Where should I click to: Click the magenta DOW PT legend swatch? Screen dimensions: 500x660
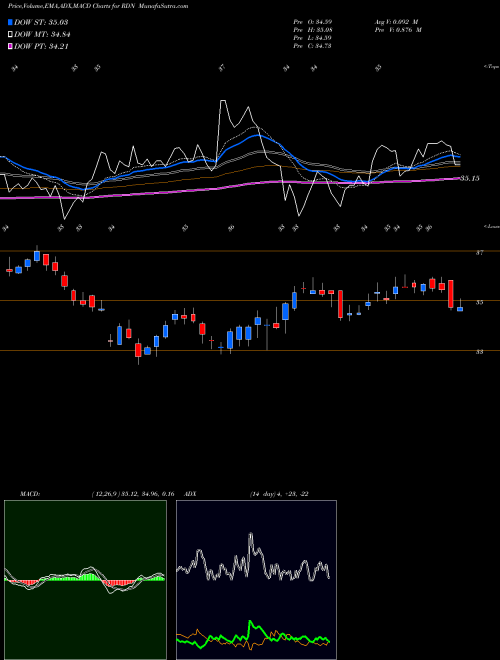(x=10, y=47)
